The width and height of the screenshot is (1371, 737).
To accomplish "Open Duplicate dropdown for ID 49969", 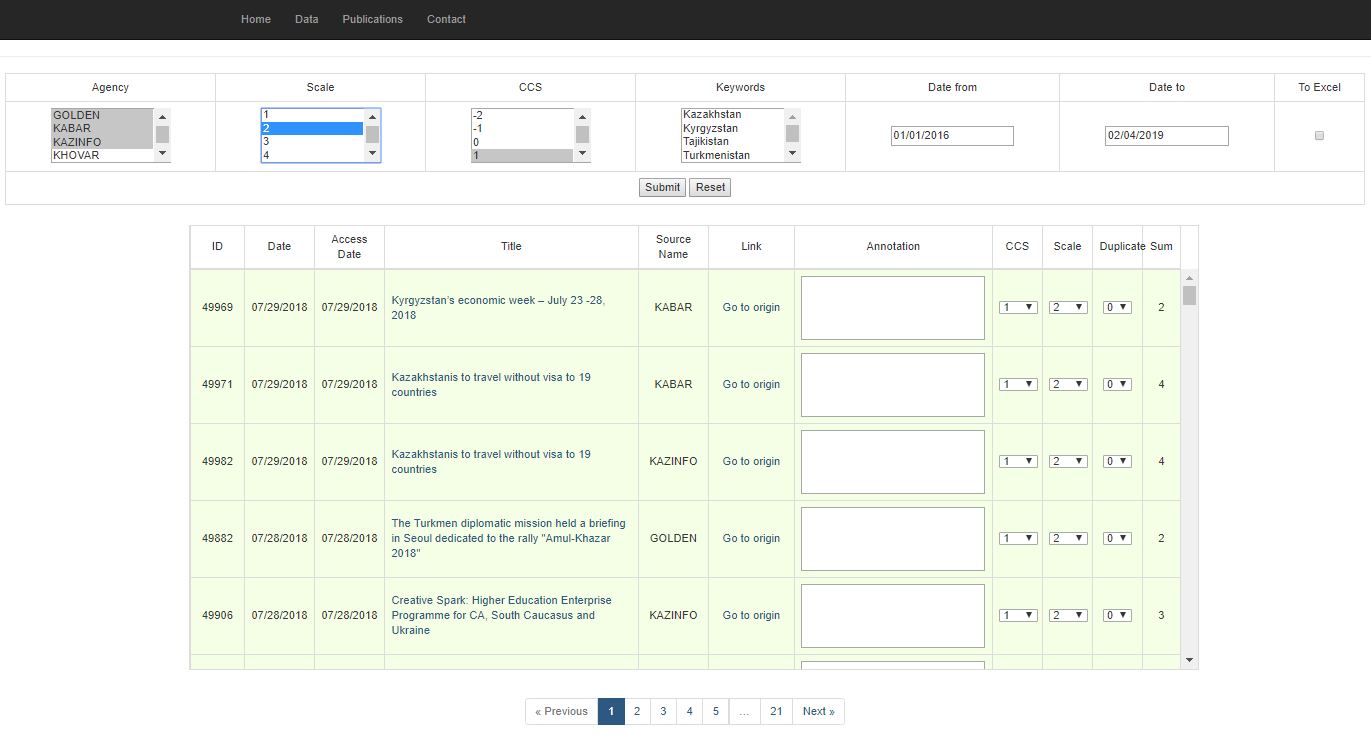I will (1117, 307).
